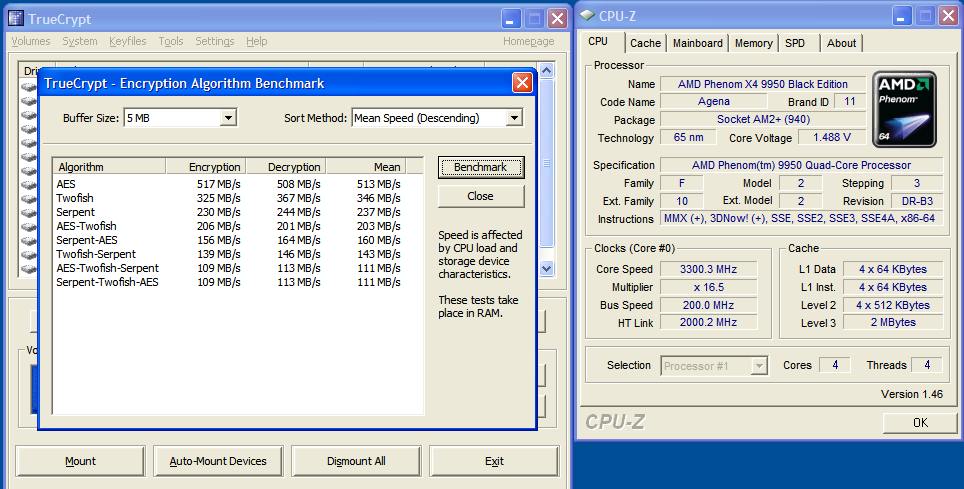
Task: Switch to the SPD tab in CPU-Z
Action: click(794, 43)
